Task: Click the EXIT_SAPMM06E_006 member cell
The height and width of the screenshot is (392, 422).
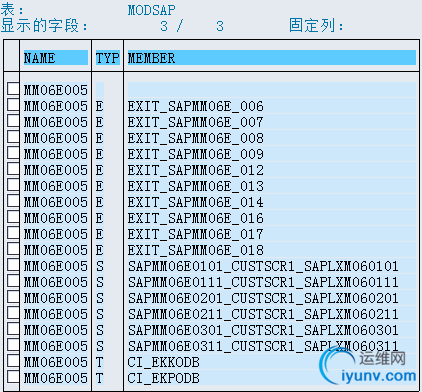Action: click(272, 106)
